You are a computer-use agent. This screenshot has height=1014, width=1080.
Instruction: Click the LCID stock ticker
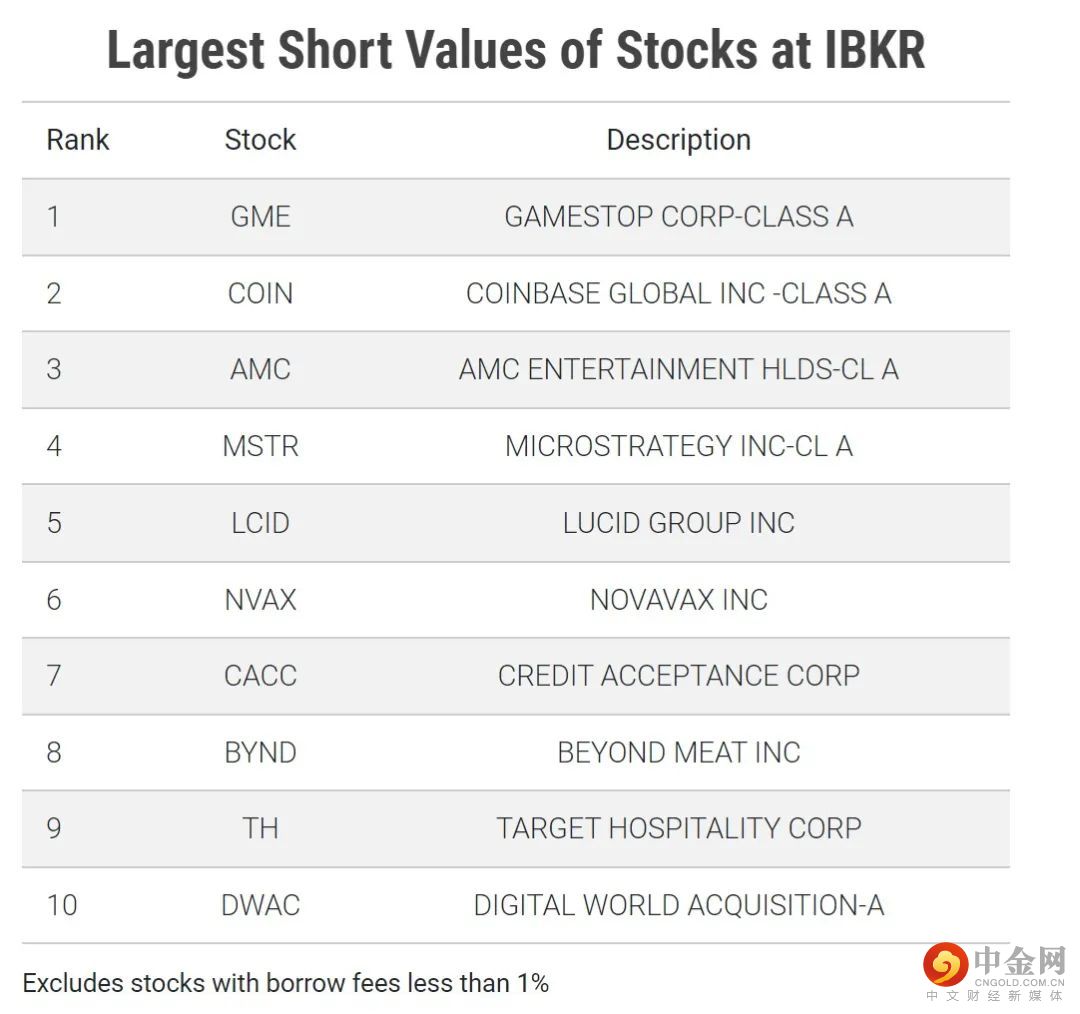click(260, 523)
